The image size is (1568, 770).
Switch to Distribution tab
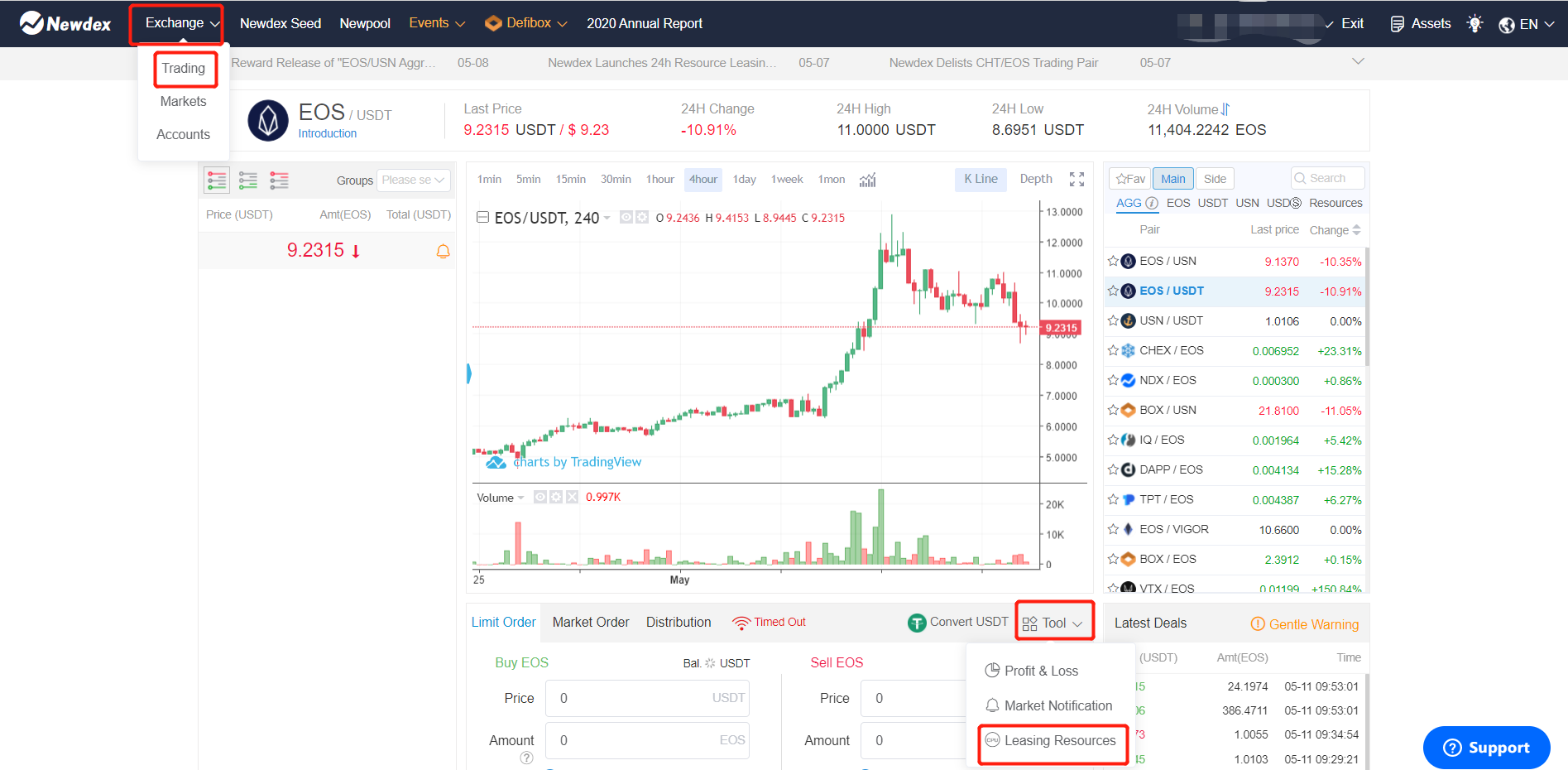pos(679,622)
